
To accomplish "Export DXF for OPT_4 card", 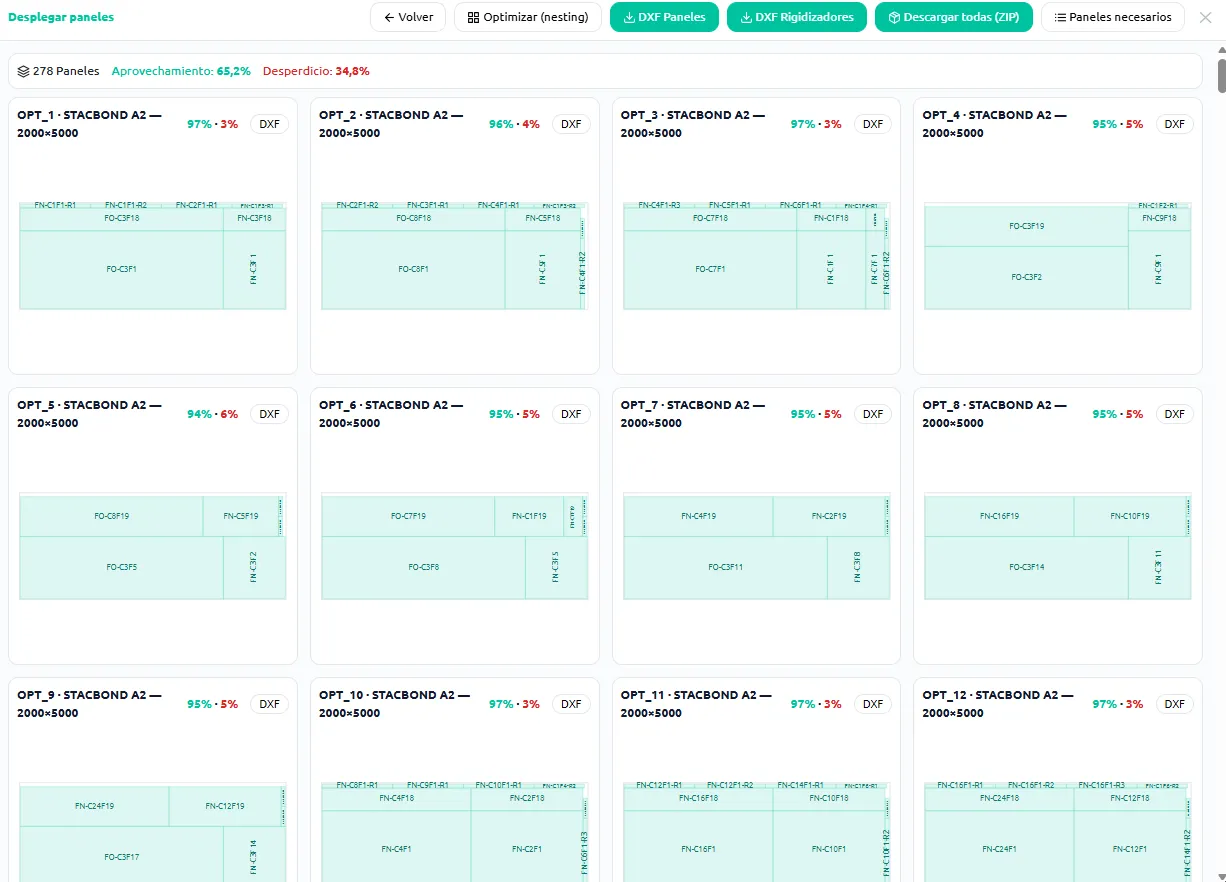I will [x=1175, y=124].
